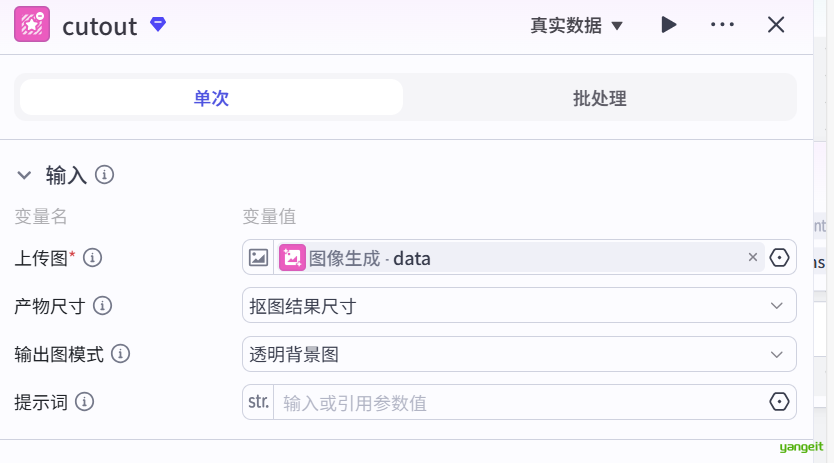
Task: Show info for the 输入 section
Action: pos(104,176)
